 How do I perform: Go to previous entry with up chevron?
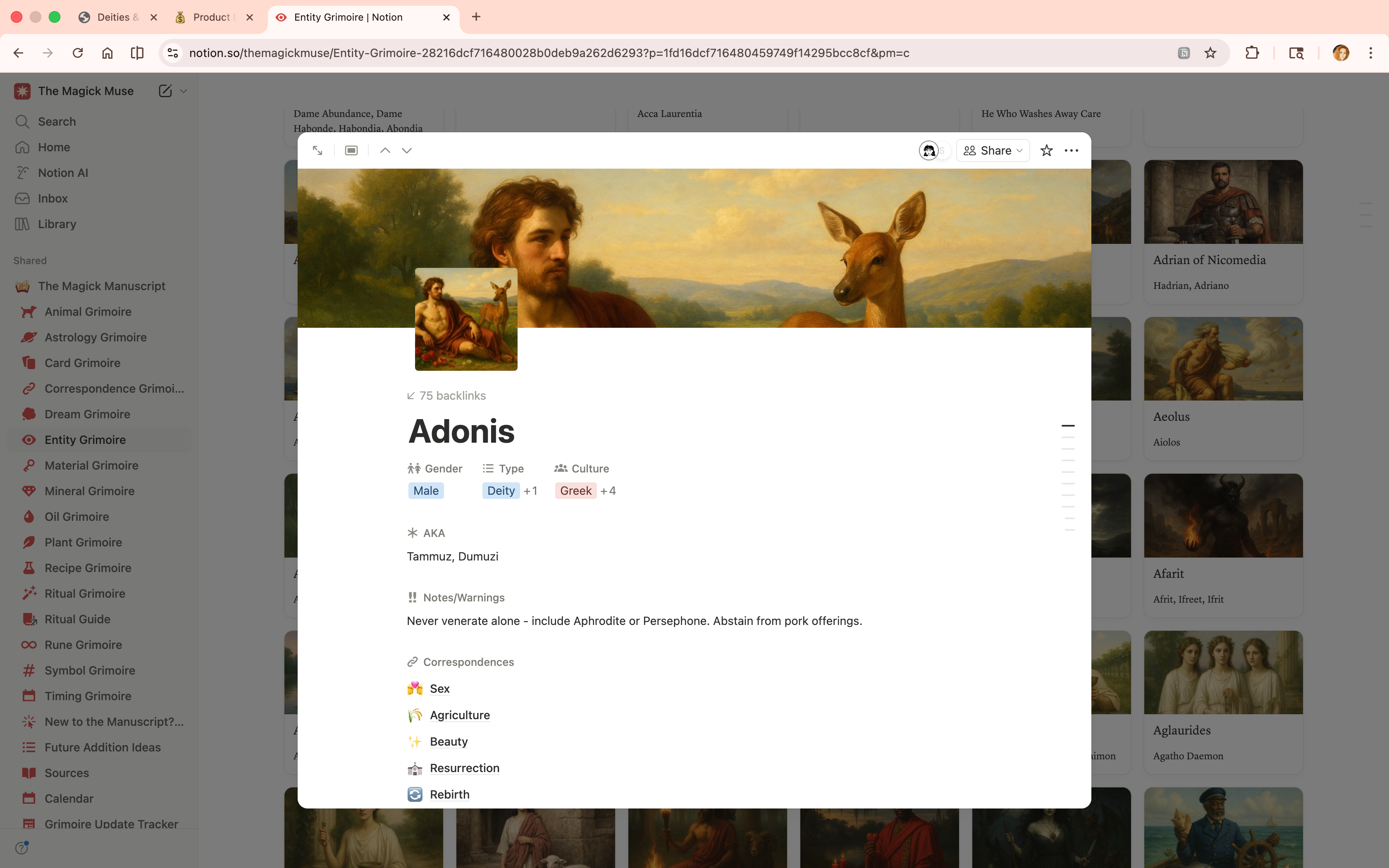tap(385, 150)
